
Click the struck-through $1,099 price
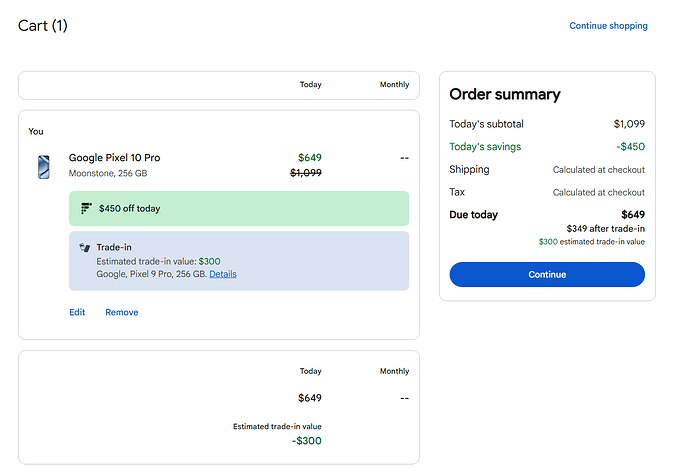[306, 173]
